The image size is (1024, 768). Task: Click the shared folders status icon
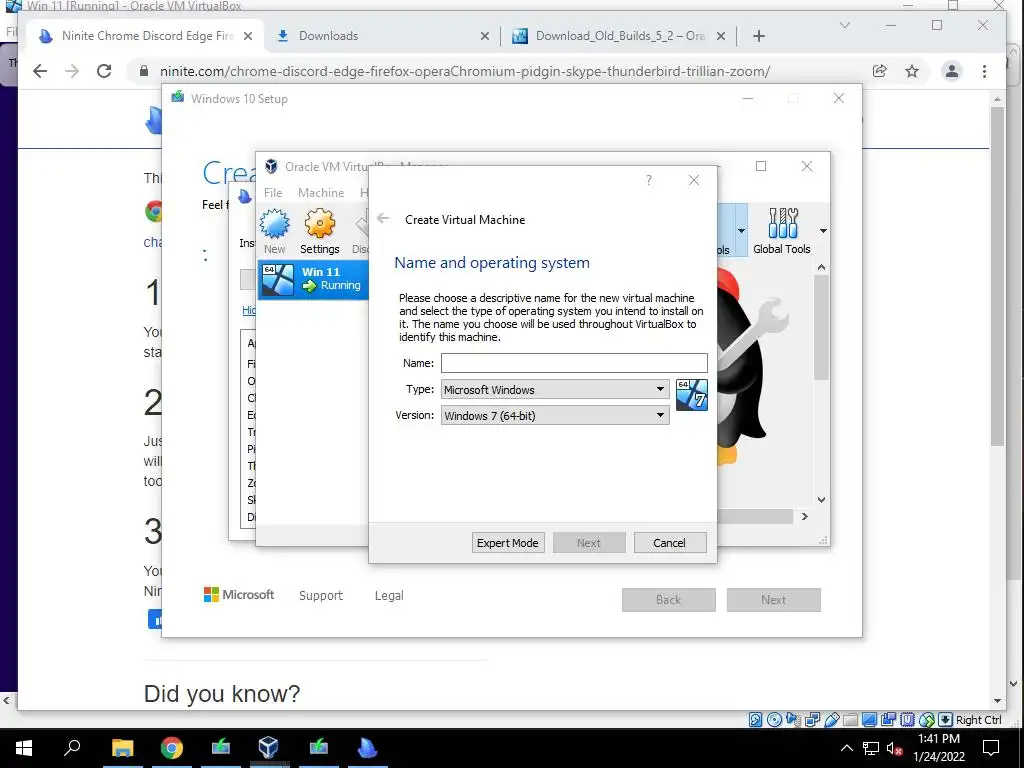coord(850,720)
